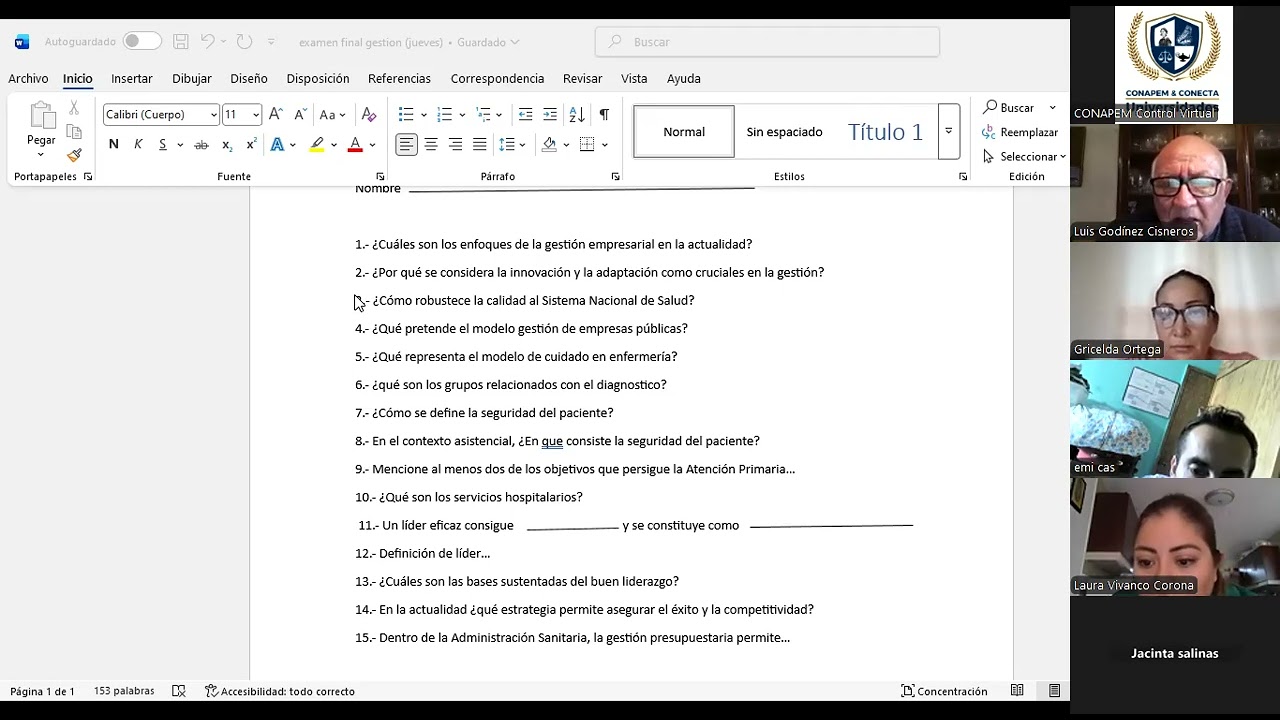1280x720 pixels.
Task: Switch to Read Mode view icon
Action: [1017, 691]
